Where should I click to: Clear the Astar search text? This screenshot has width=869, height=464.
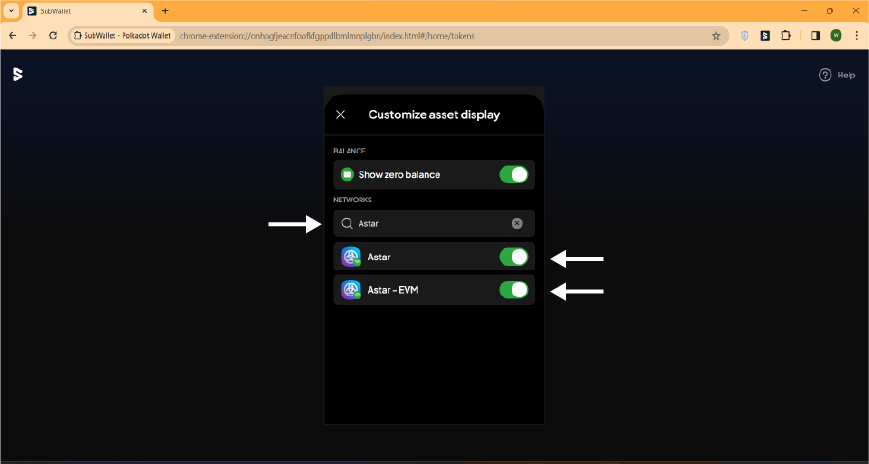click(517, 223)
